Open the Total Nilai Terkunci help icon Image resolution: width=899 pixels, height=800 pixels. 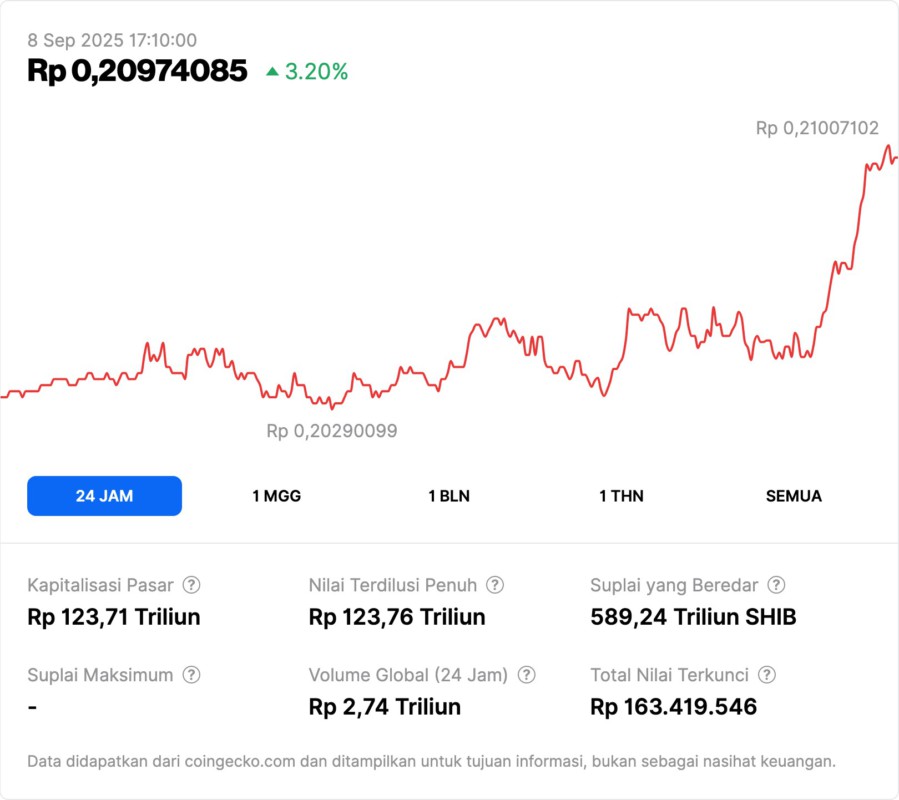click(x=767, y=675)
